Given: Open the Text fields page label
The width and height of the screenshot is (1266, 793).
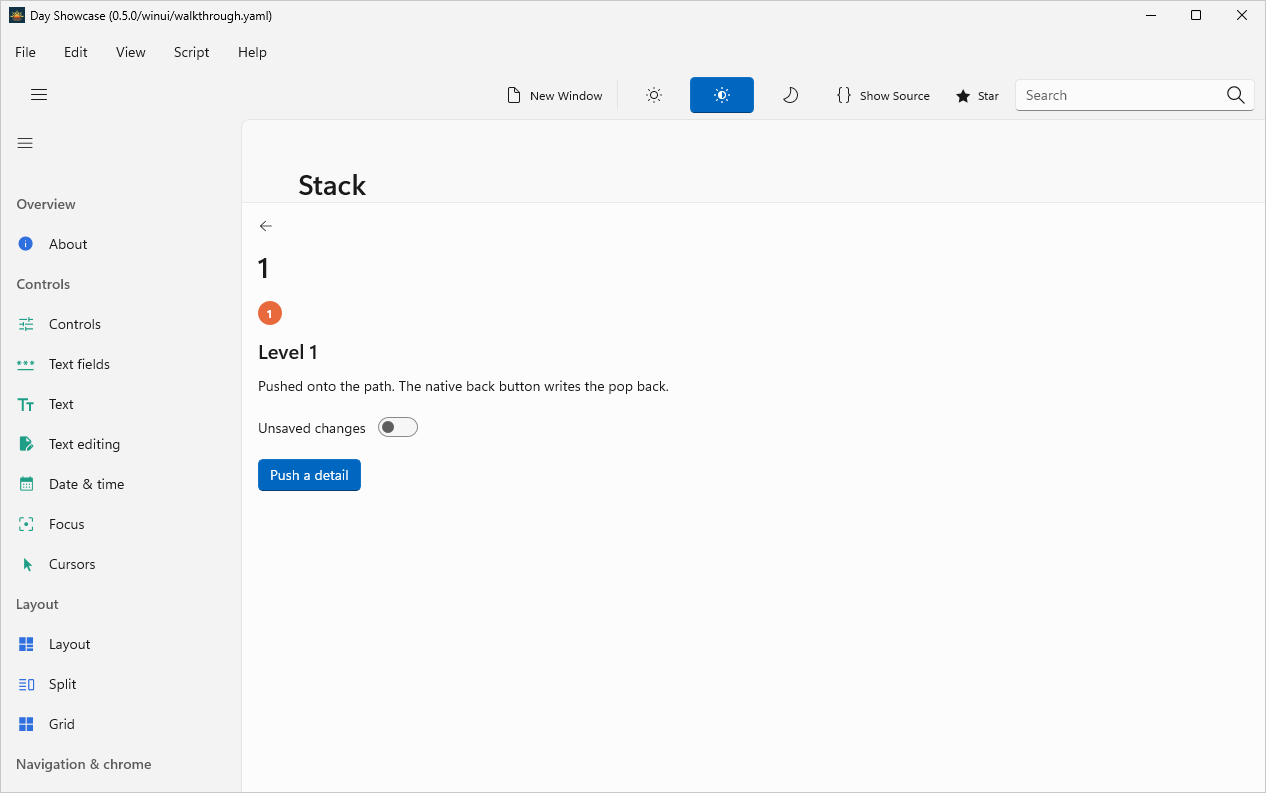Looking at the screenshot, I should coord(79,364).
